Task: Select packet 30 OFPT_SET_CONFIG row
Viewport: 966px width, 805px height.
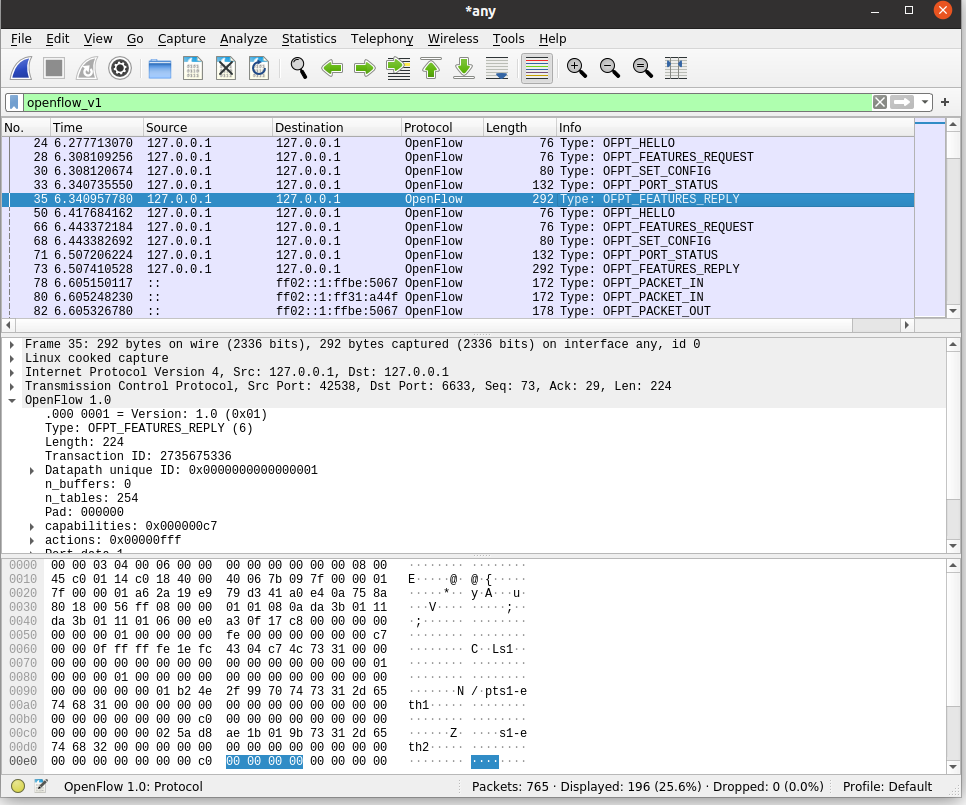Action: click(x=458, y=171)
